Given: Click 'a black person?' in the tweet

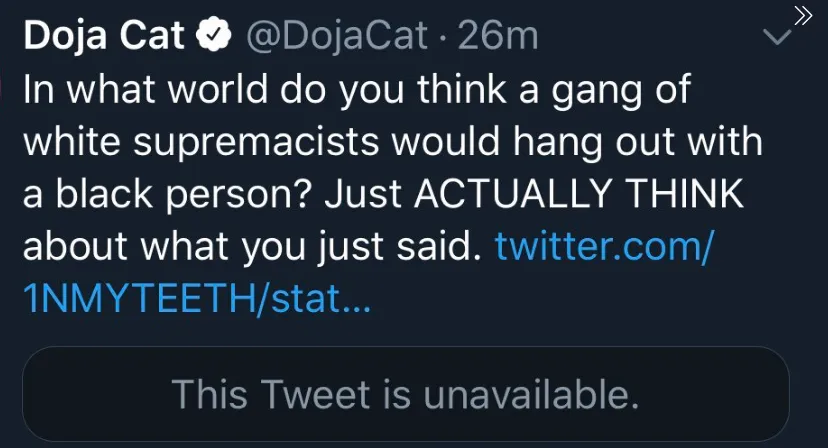Looking at the screenshot, I should [x=170, y=194].
